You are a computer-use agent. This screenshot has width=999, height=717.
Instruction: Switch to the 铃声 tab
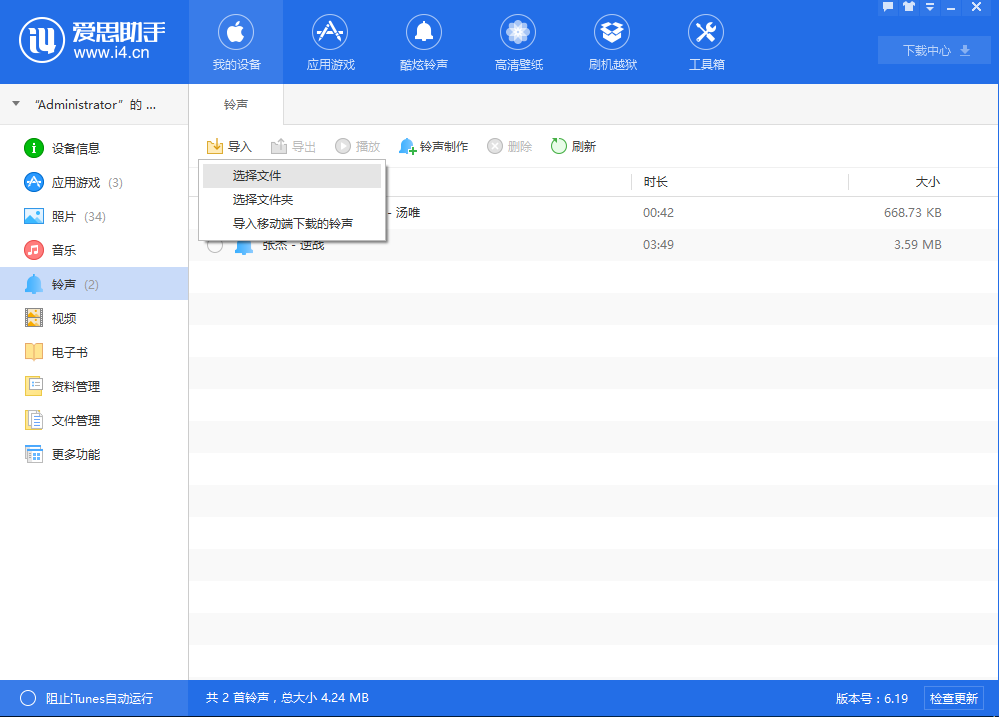pos(236,104)
